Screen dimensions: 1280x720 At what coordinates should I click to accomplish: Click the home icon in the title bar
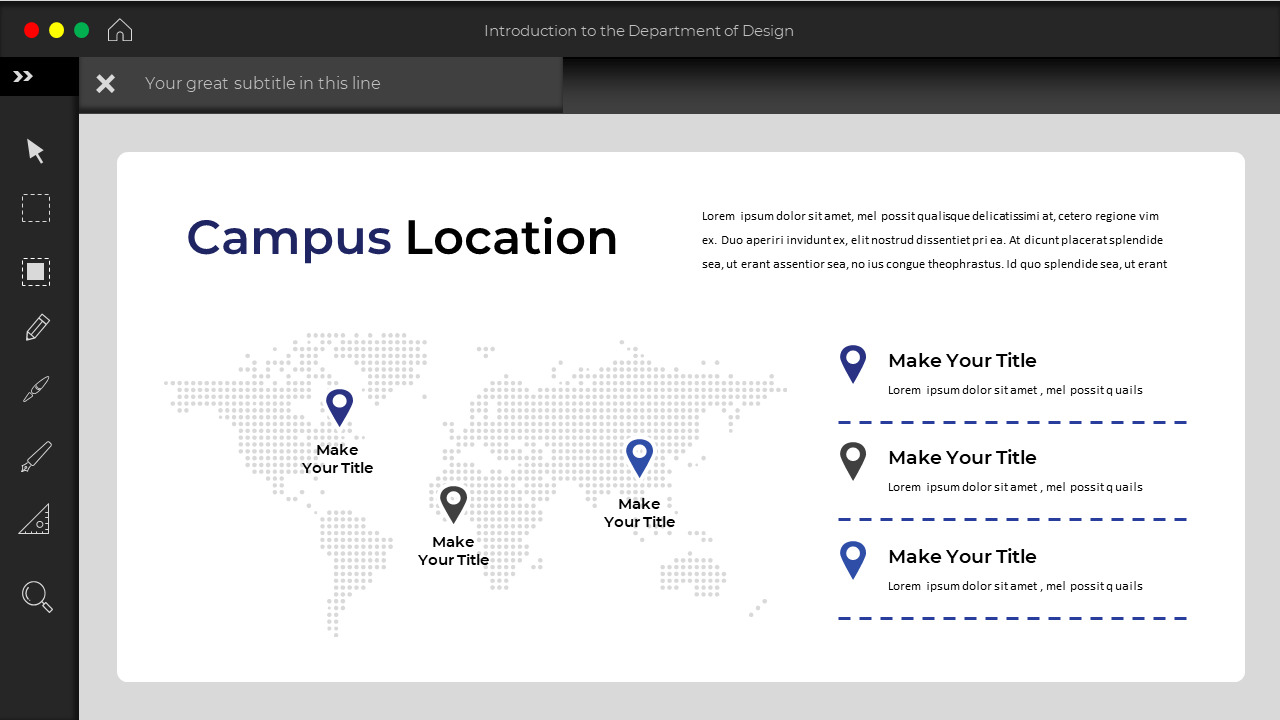tap(120, 30)
